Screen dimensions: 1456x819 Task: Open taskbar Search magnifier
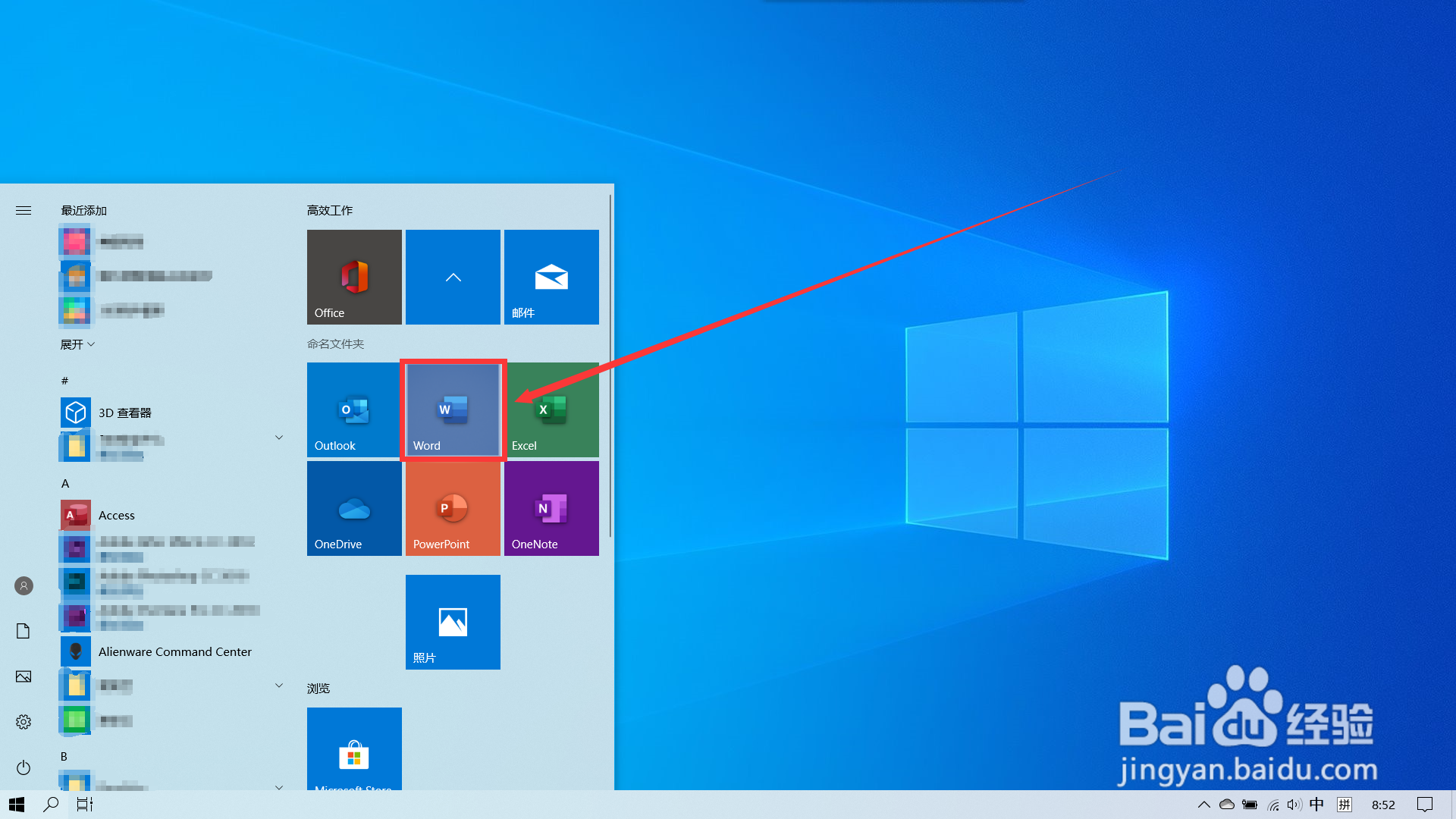pyautogui.click(x=51, y=805)
